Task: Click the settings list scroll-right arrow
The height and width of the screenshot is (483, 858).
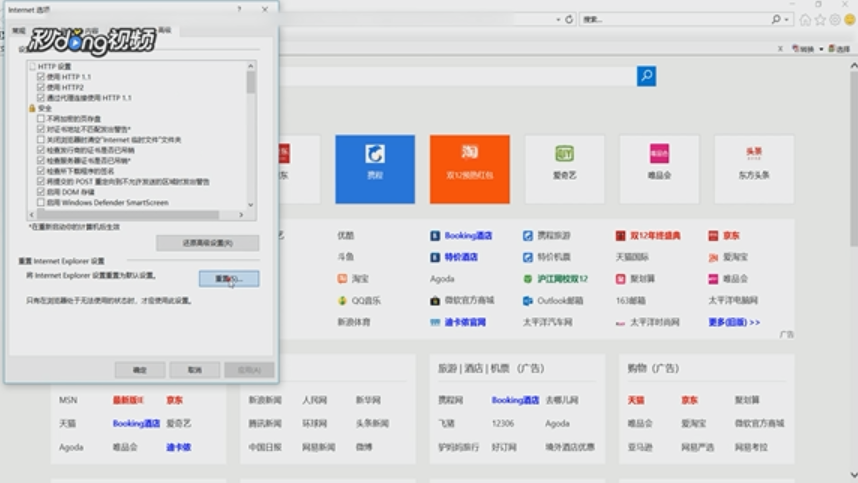Action: (x=241, y=215)
